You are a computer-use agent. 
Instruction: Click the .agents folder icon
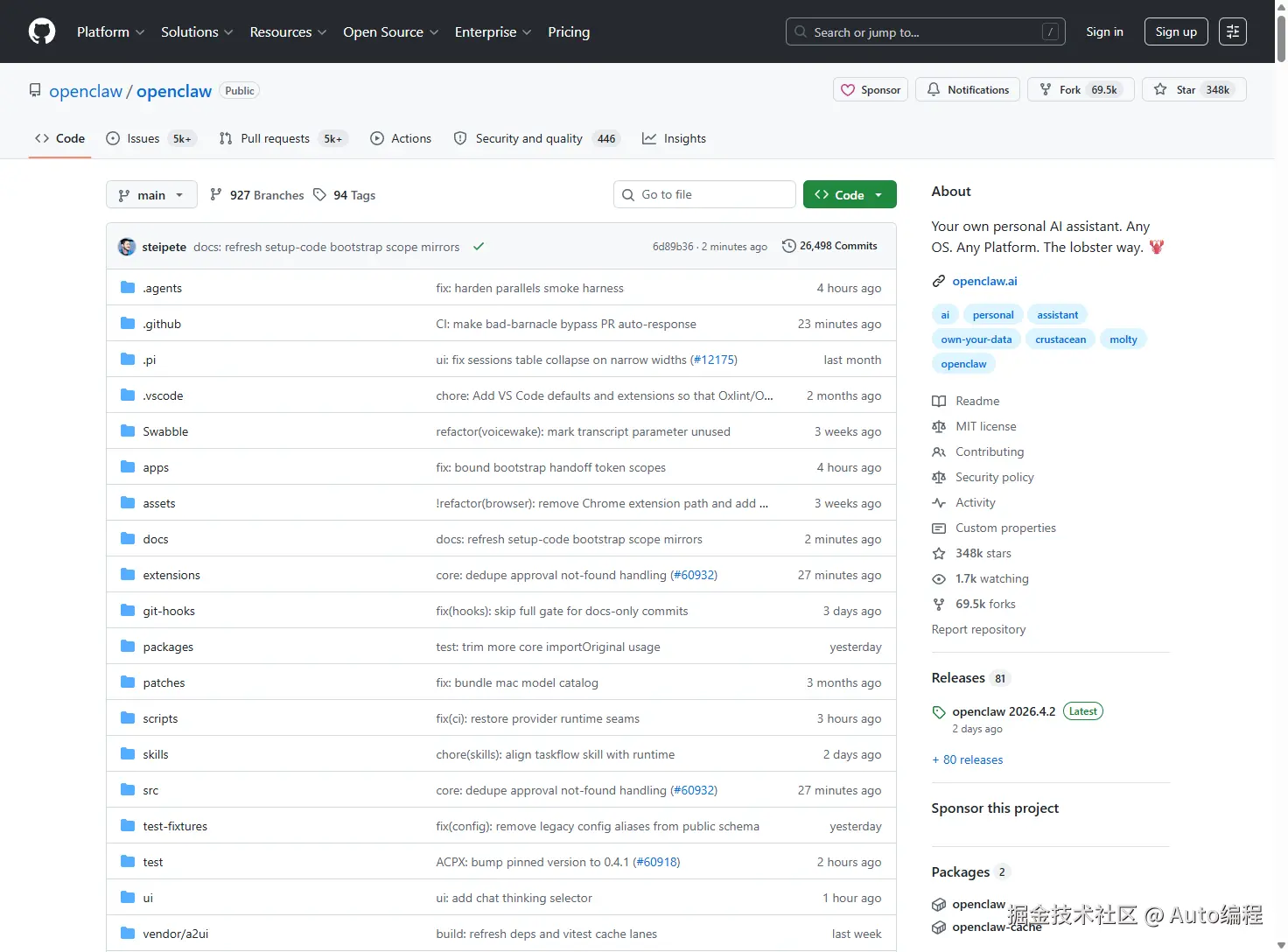coord(128,287)
